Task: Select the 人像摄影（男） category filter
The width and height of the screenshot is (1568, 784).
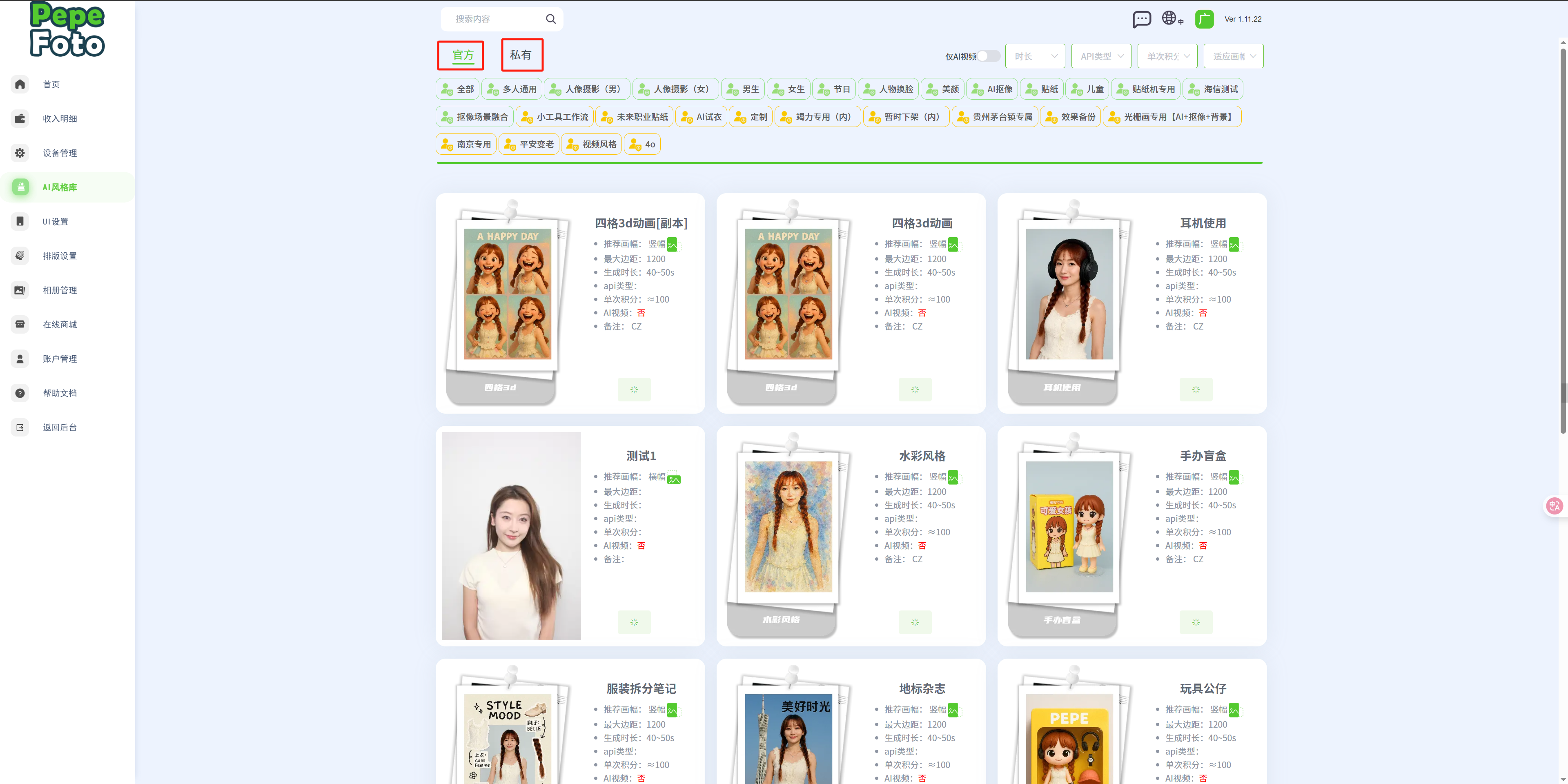Action: (x=587, y=89)
